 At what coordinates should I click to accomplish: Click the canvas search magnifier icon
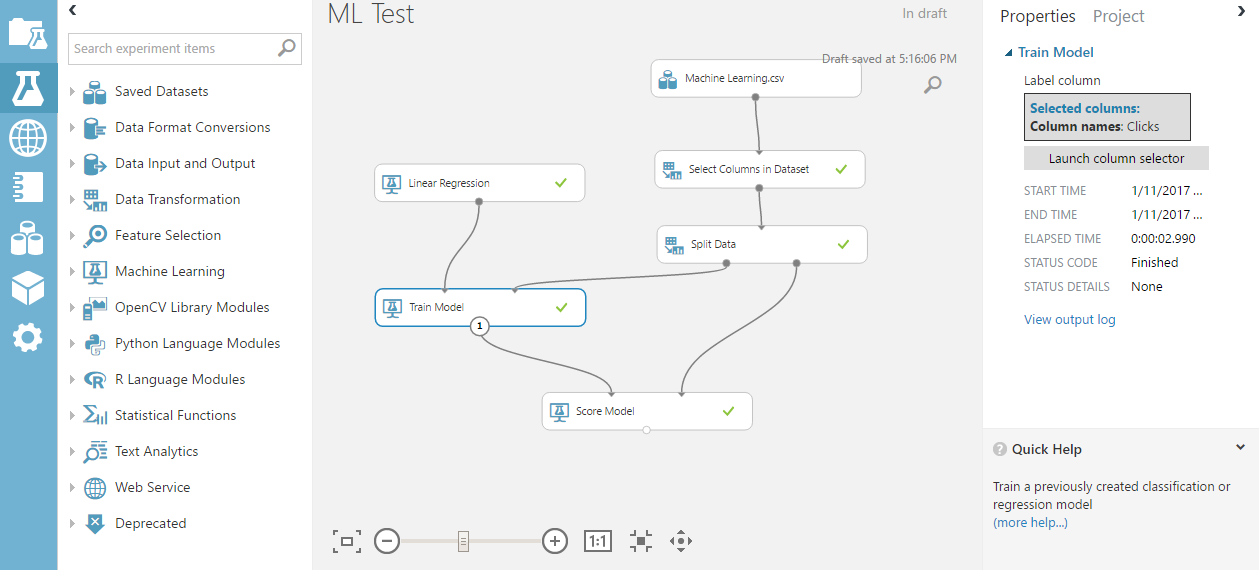[932, 85]
